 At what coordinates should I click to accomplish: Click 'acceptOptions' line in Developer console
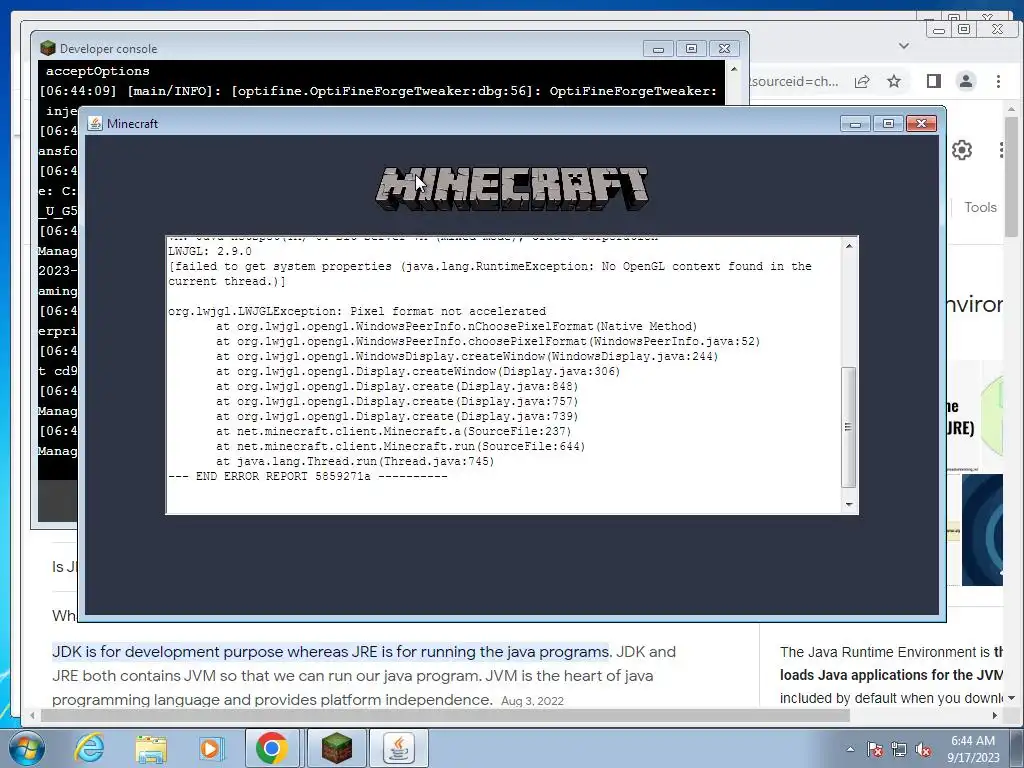click(97, 71)
